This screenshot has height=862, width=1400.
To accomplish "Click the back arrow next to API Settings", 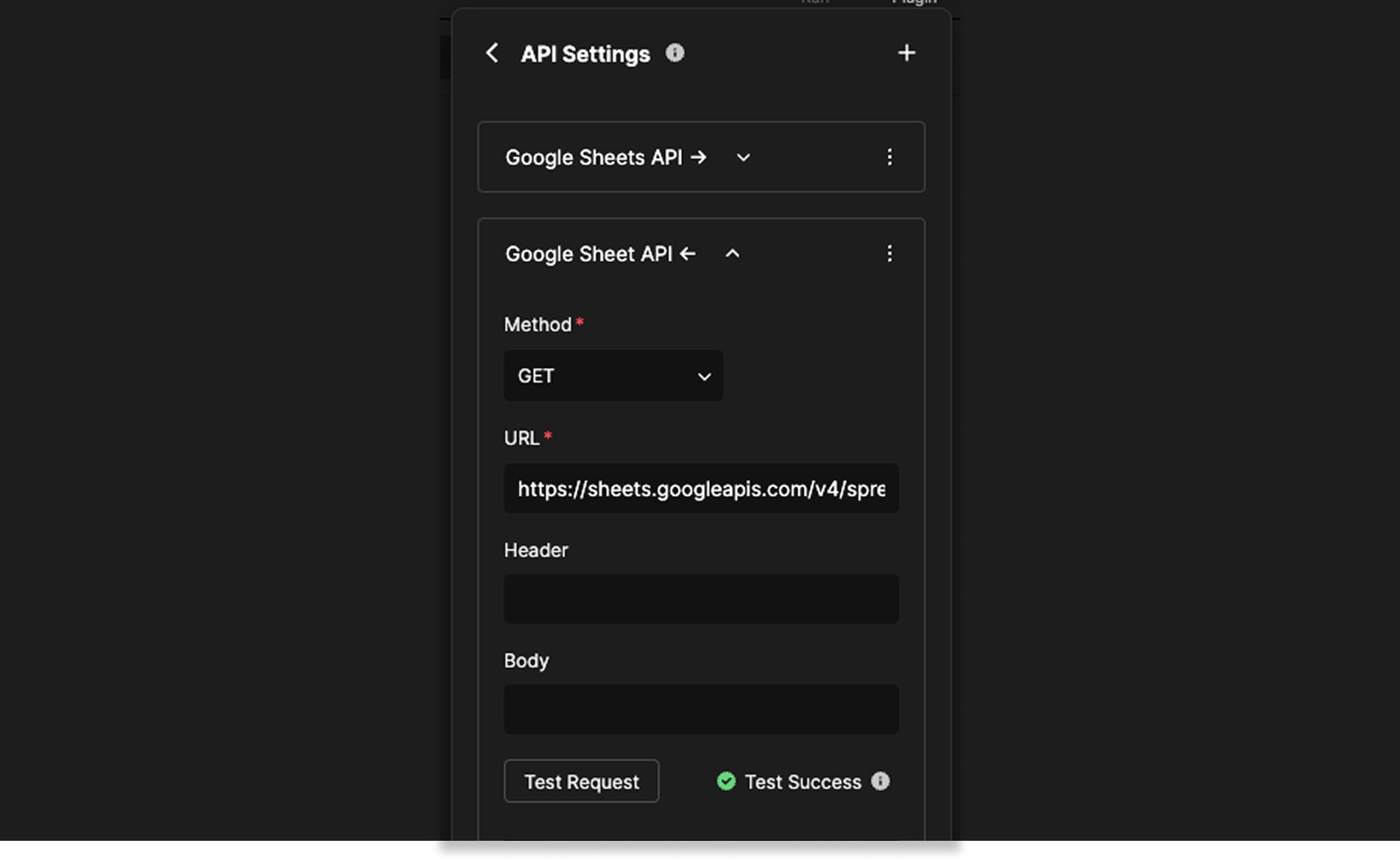I will tap(492, 53).
